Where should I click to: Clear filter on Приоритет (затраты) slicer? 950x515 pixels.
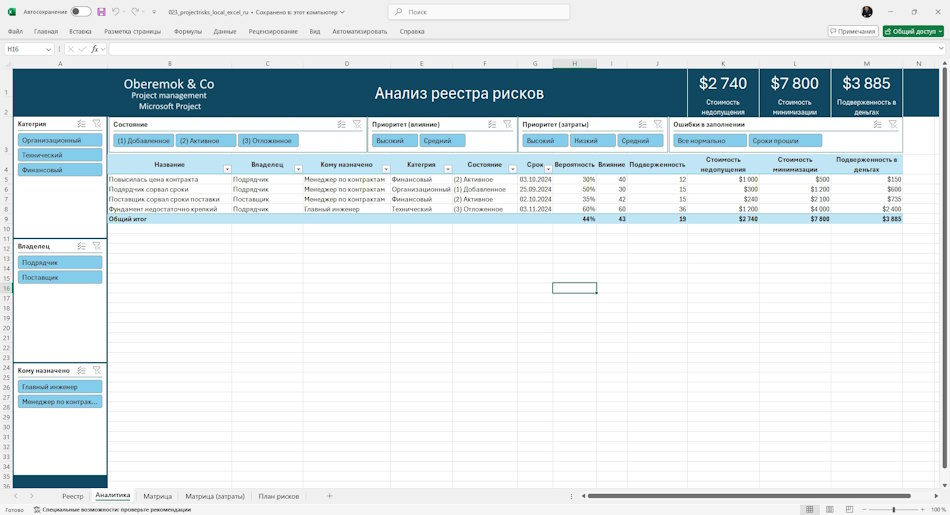click(x=657, y=124)
